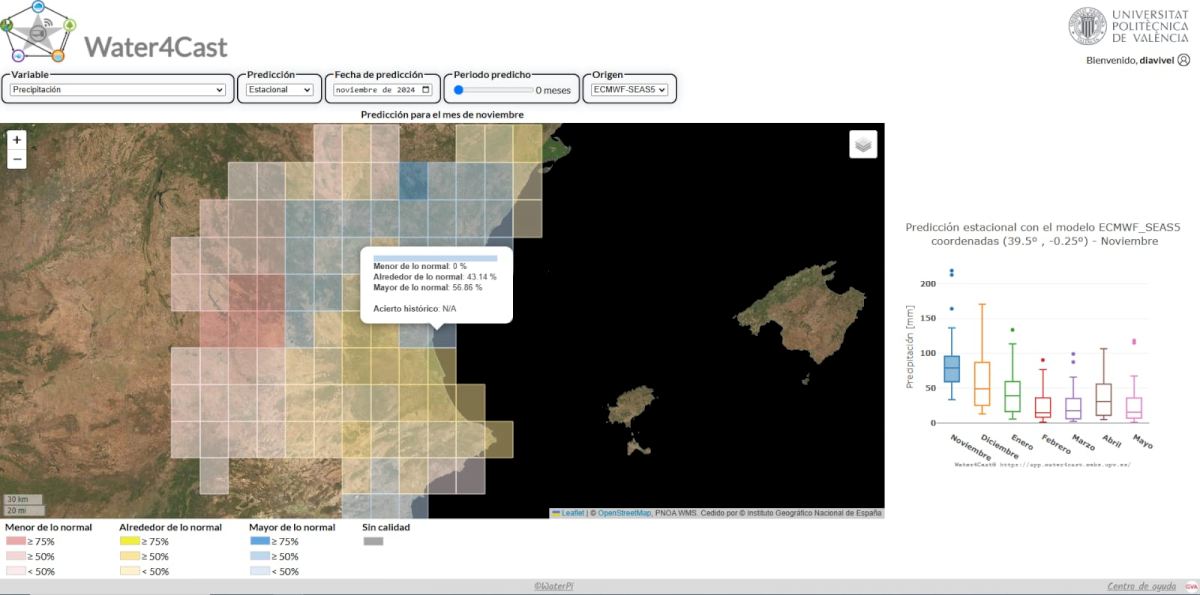
Task: Click the dark blue grid cell on map
Action: [413, 181]
